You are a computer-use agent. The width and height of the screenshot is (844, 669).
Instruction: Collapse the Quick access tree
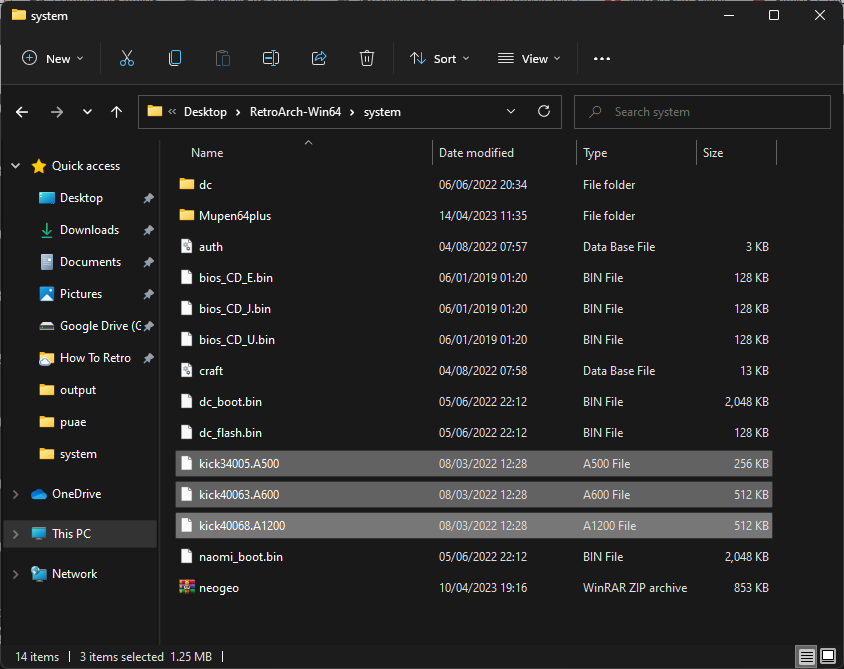16,166
